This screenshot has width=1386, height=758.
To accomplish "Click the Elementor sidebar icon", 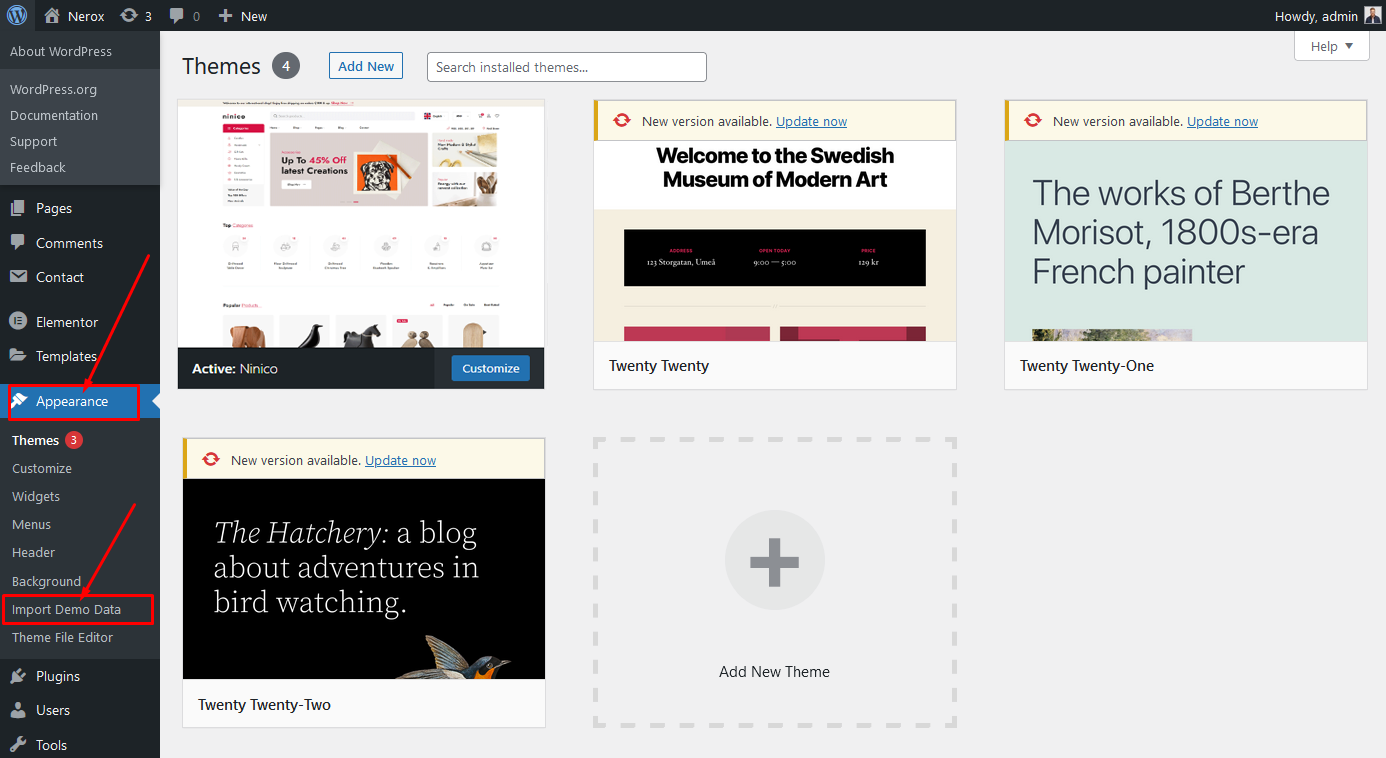I will (x=18, y=322).
